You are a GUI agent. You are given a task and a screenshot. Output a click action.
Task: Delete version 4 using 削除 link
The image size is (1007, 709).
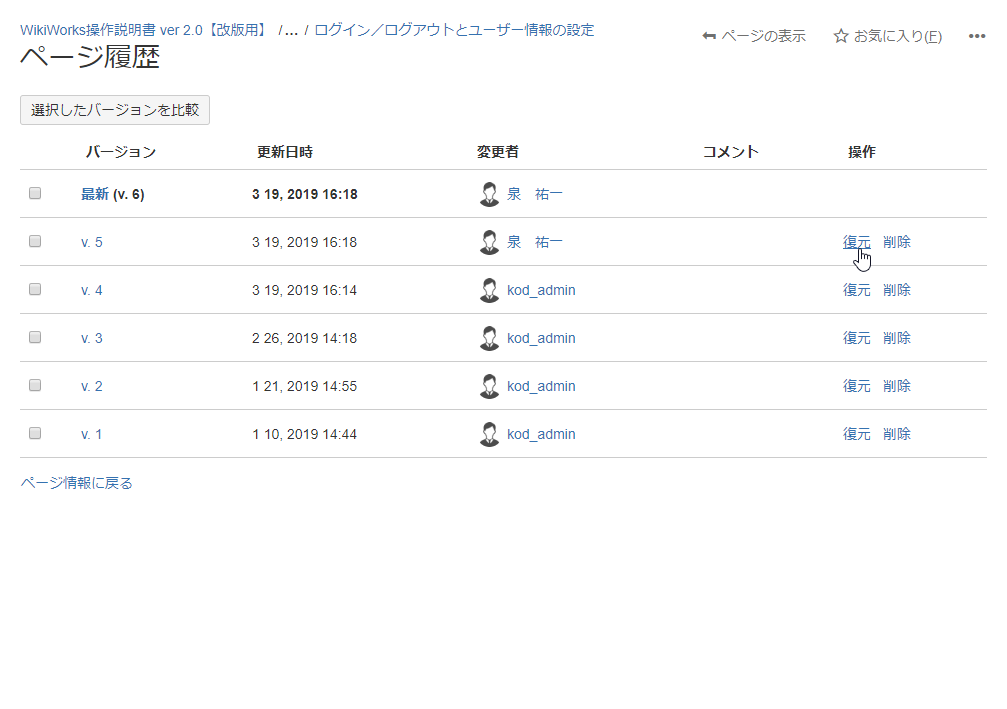pos(897,290)
